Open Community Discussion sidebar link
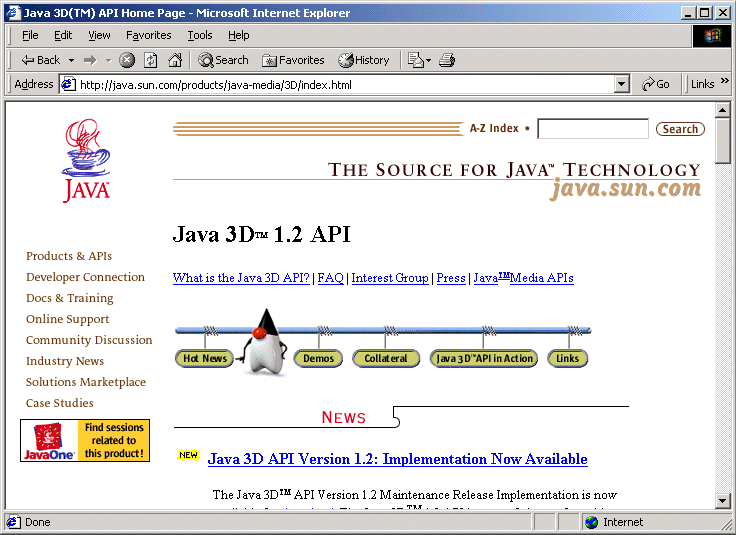The width and height of the screenshot is (736, 535). coord(89,340)
